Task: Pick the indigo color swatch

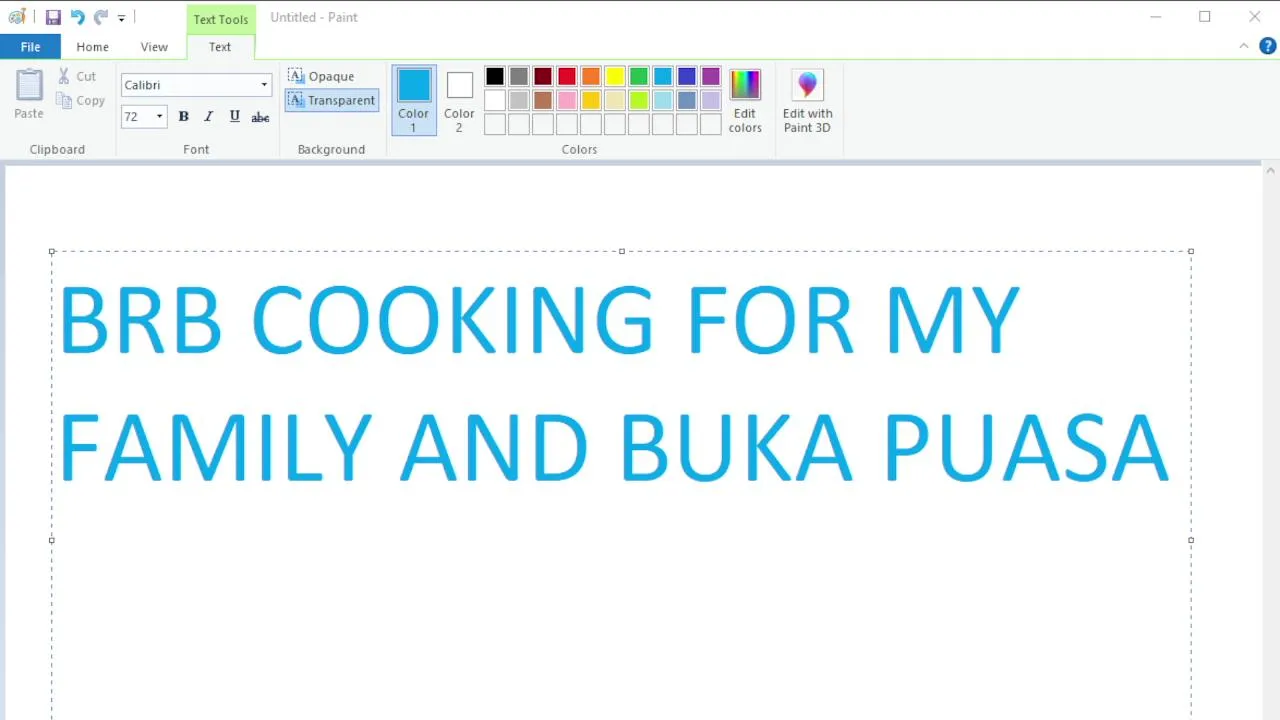Action: click(x=687, y=76)
